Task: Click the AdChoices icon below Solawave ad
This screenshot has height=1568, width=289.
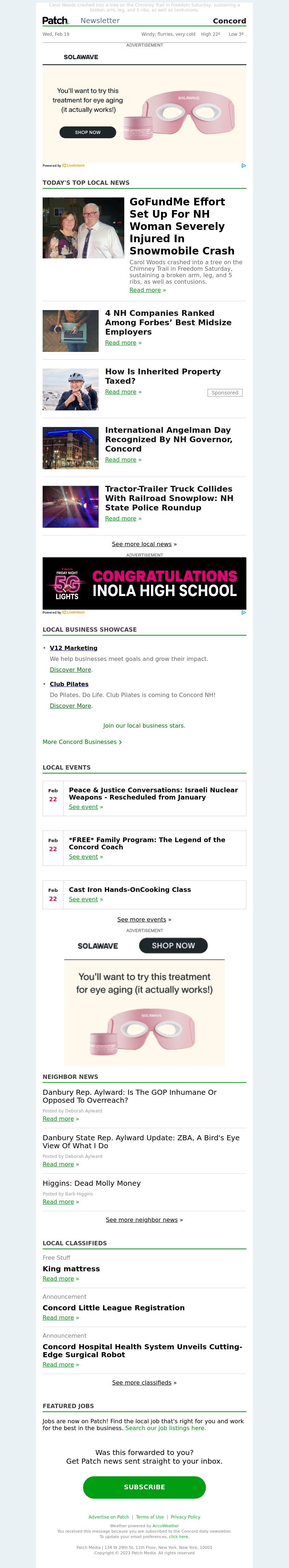Action: point(243,166)
